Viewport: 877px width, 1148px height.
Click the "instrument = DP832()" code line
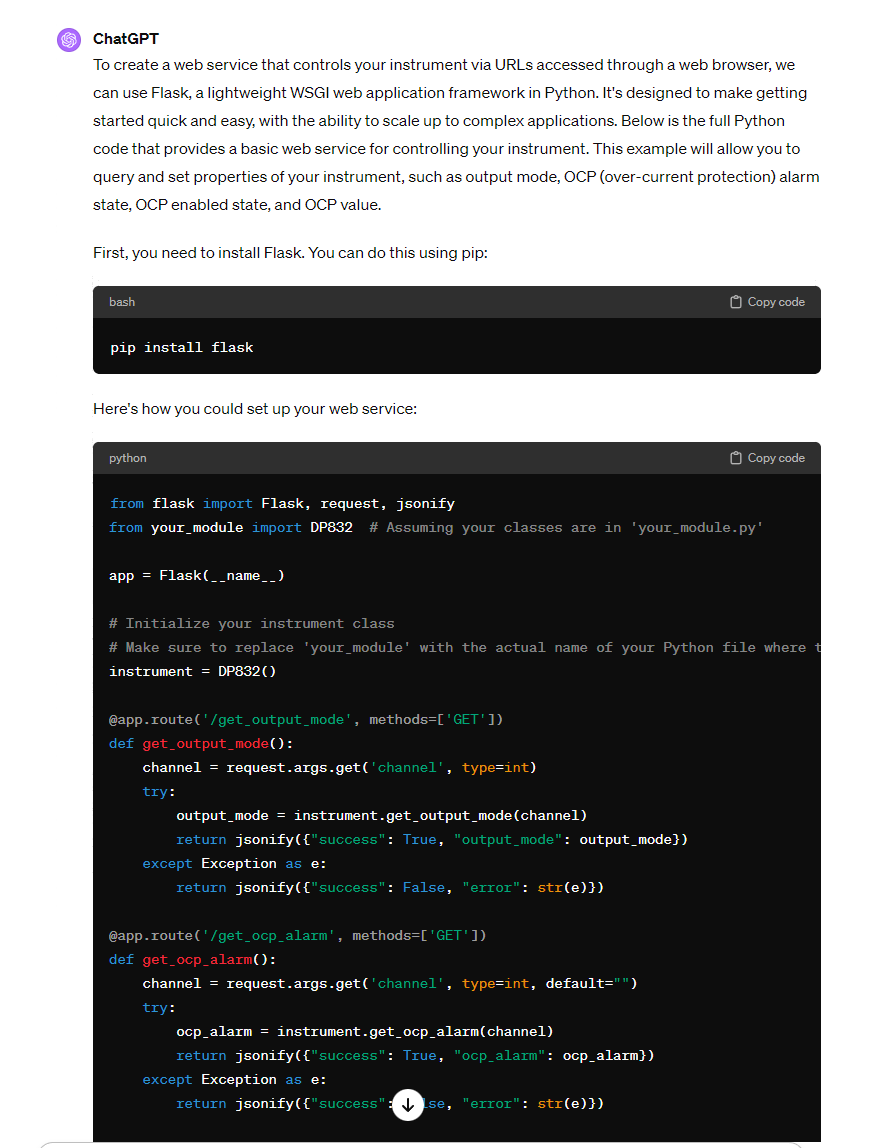(x=192, y=672)
